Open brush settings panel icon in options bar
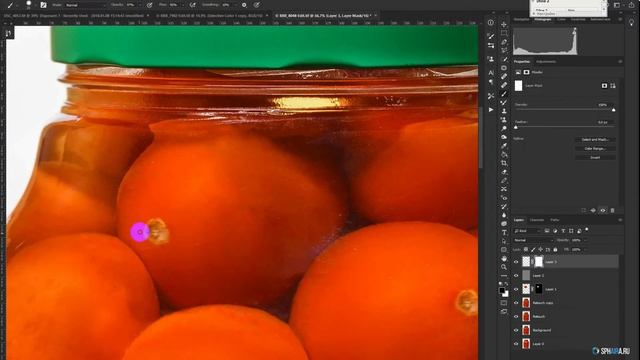Screen dimensions: 640x360 43,5
